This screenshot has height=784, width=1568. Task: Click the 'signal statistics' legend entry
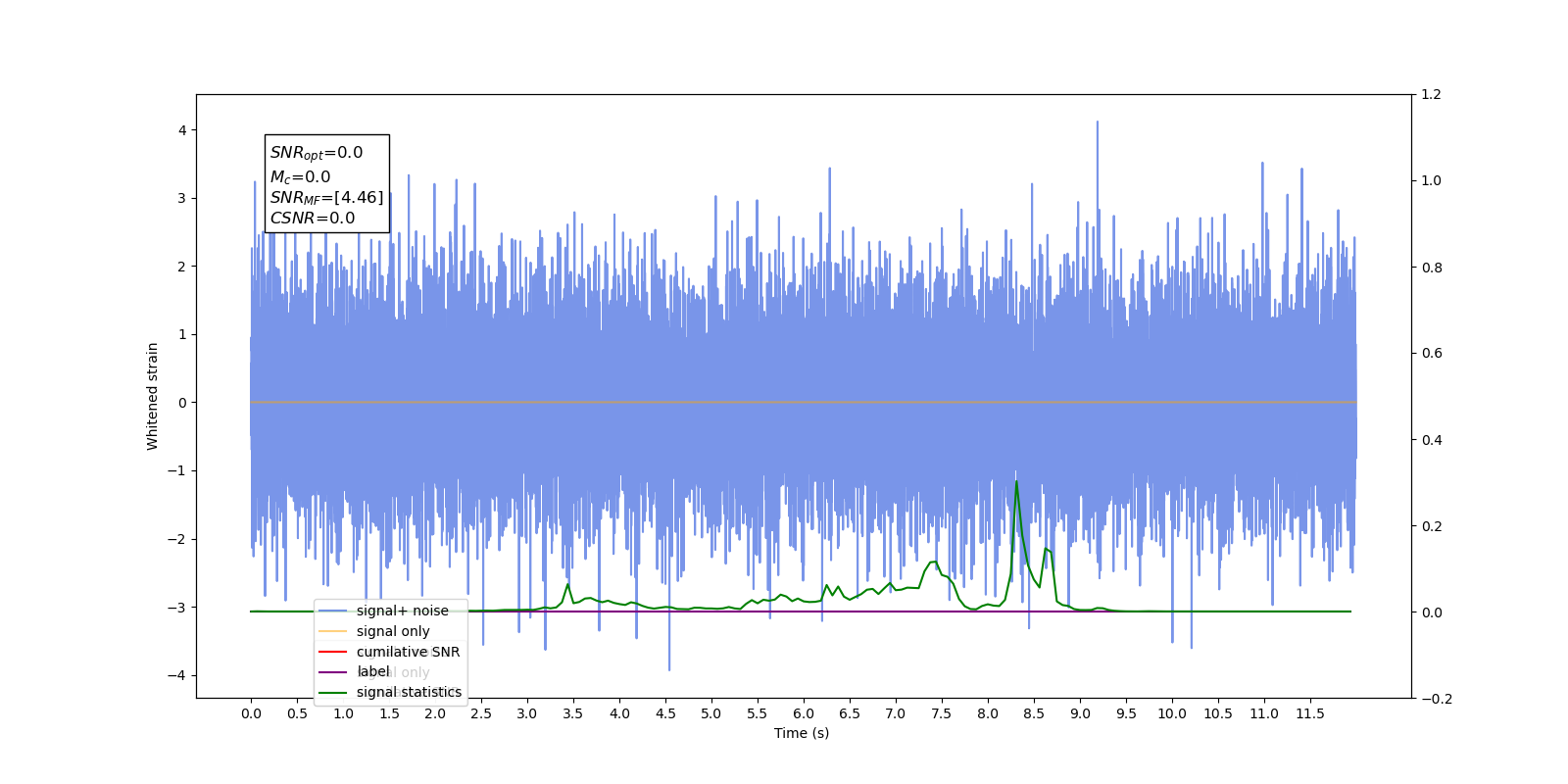click(409, 692)
